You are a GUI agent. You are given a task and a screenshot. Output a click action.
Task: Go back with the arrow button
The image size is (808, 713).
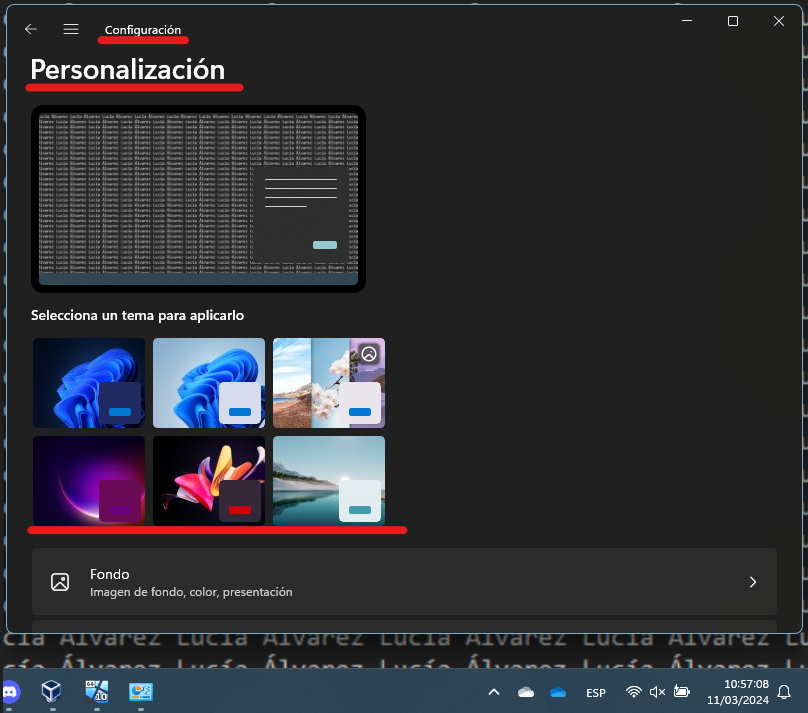30,29
